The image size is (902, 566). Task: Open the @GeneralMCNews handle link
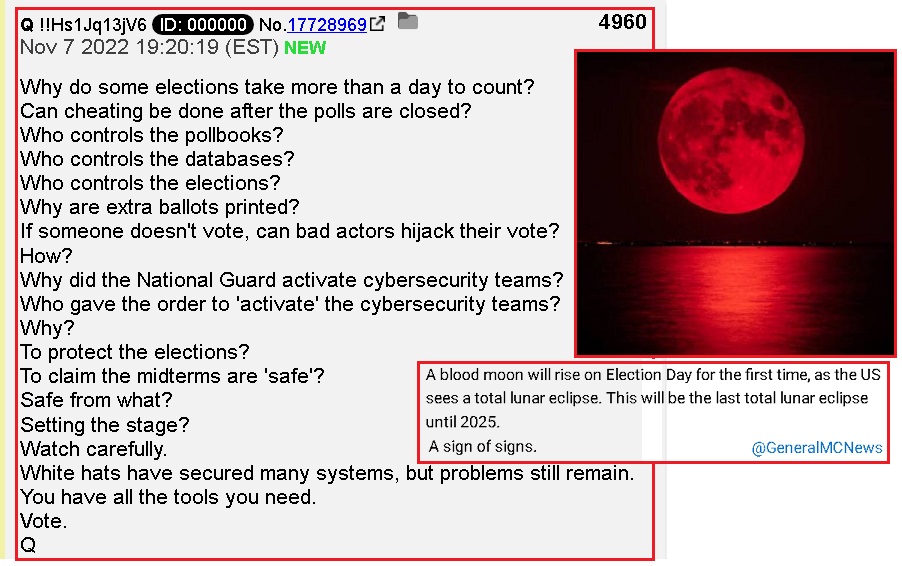(816, 448)
